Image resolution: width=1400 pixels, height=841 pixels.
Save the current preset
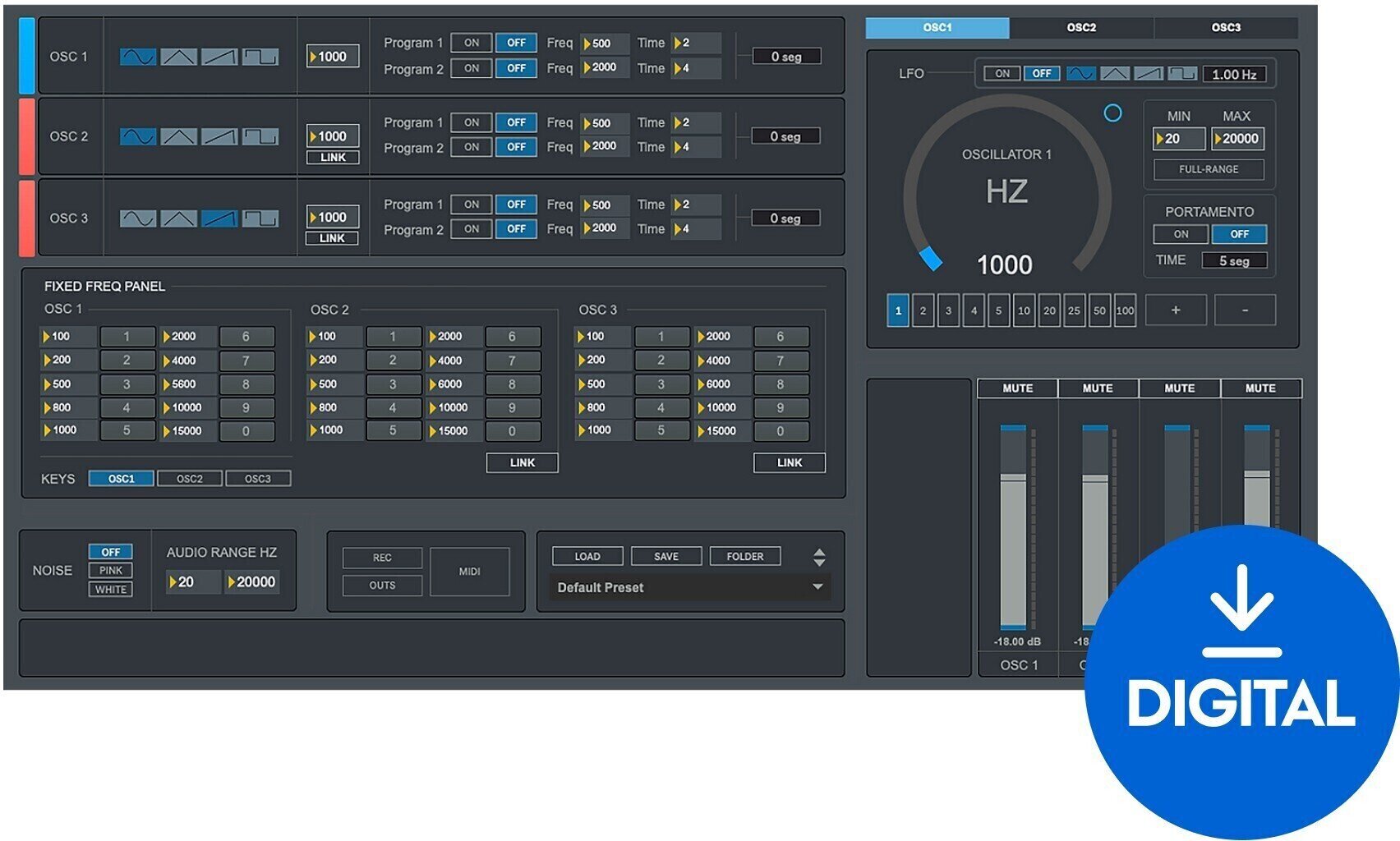(x=665, y=556)
